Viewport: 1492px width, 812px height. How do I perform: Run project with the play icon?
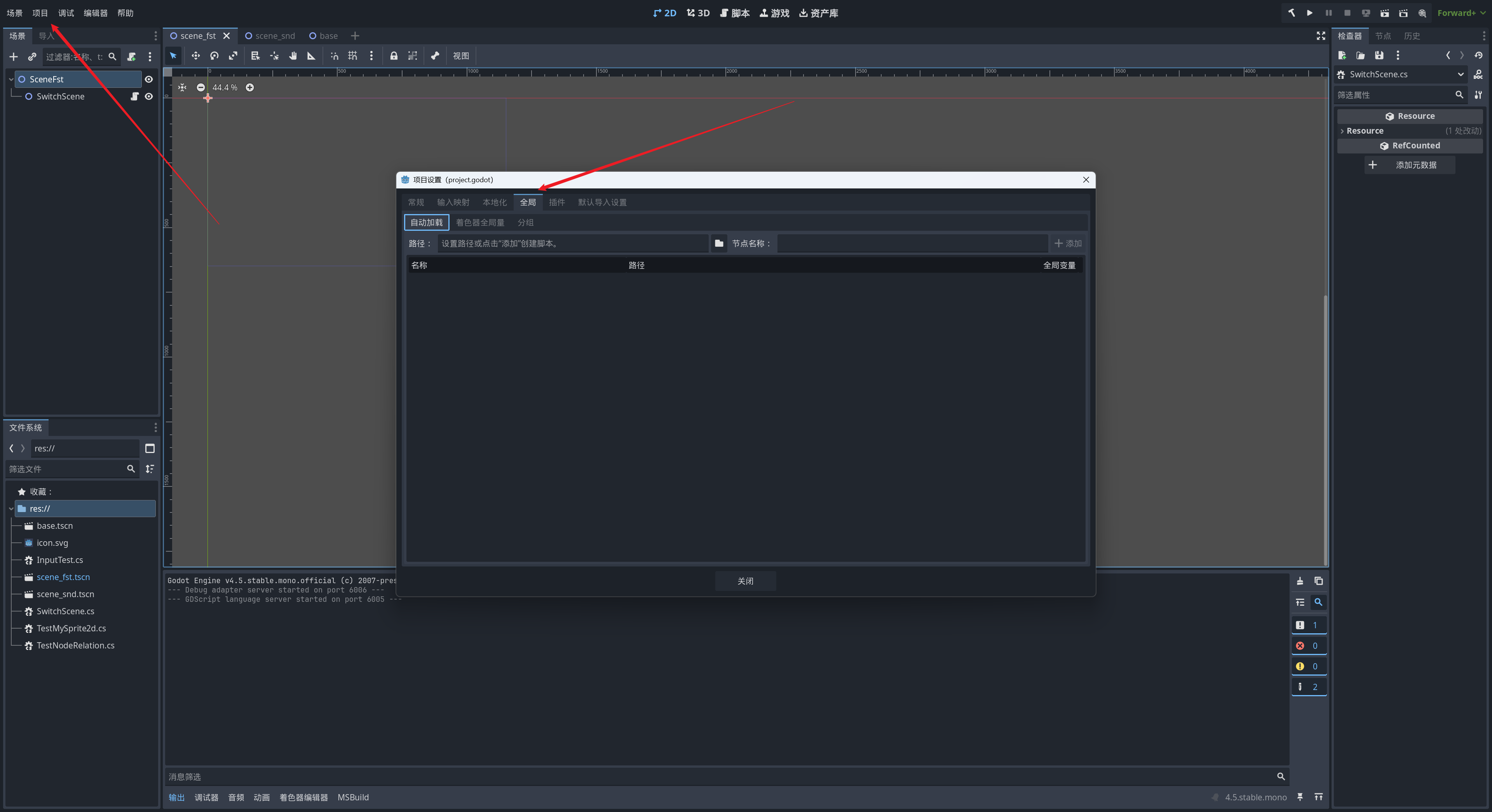pos(1309,13)
